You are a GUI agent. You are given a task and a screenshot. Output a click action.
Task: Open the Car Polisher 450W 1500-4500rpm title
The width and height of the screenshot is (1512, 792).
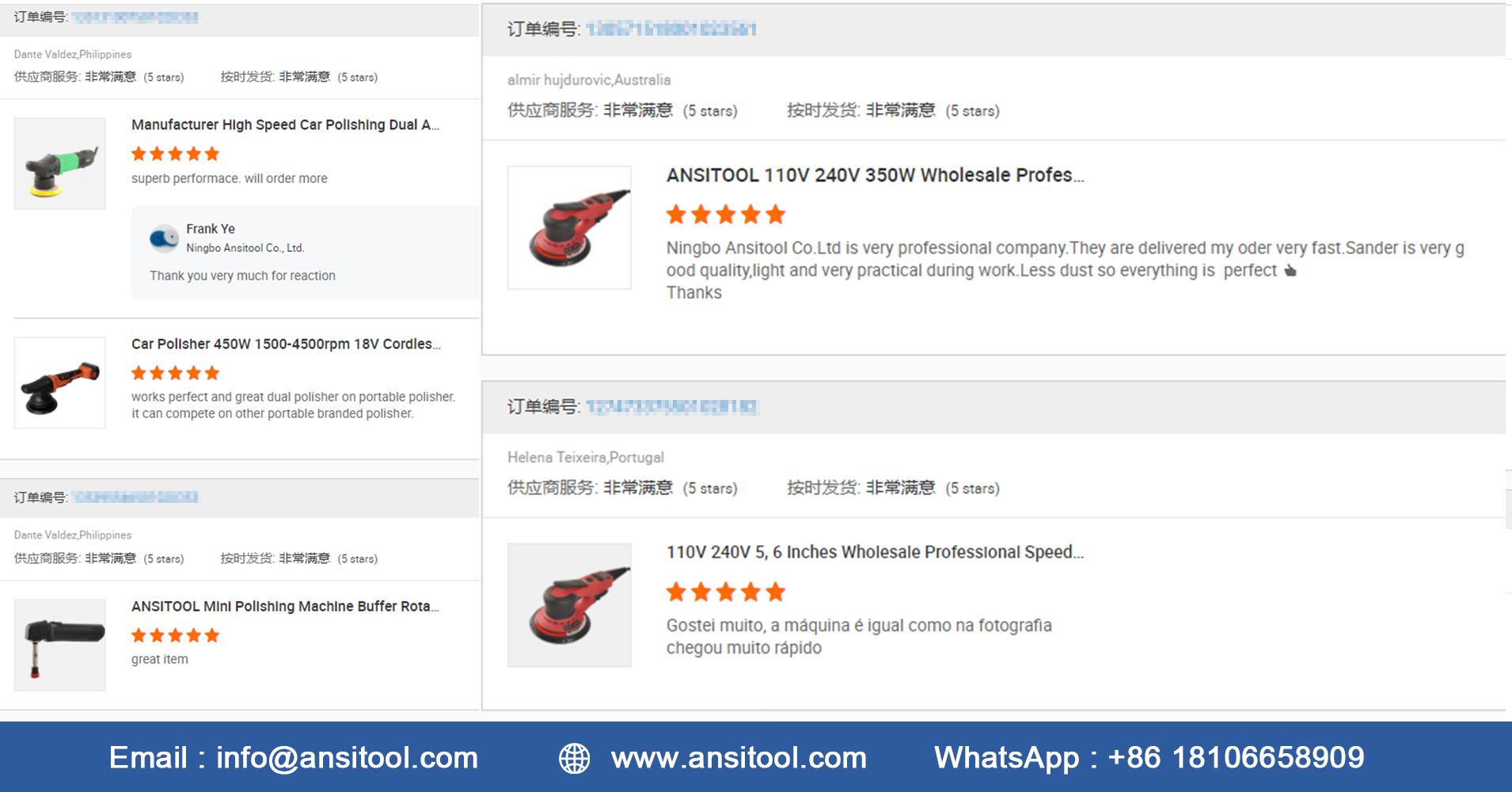[x=286, y=345]
